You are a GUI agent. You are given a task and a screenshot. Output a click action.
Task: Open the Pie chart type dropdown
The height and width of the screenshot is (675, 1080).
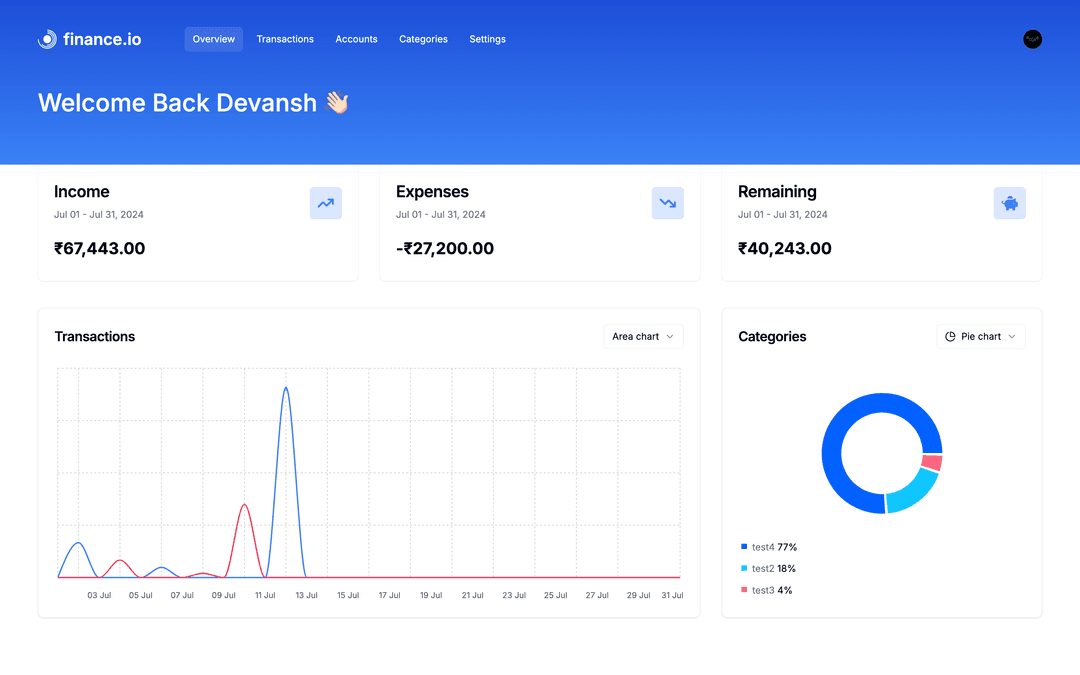981,336
